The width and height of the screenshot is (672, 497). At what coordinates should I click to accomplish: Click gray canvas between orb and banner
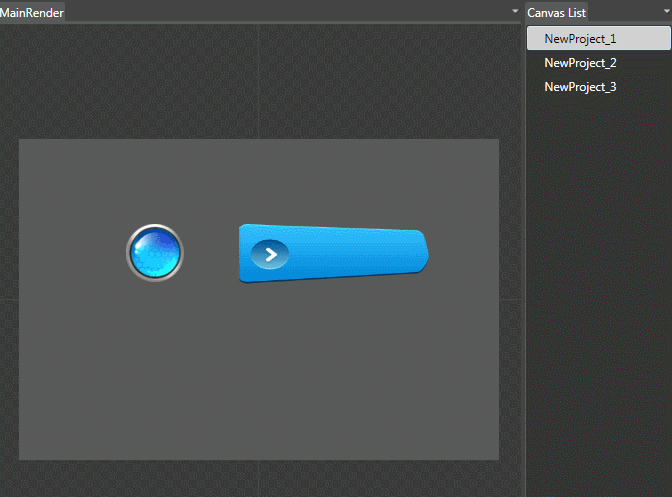[211, 254]
